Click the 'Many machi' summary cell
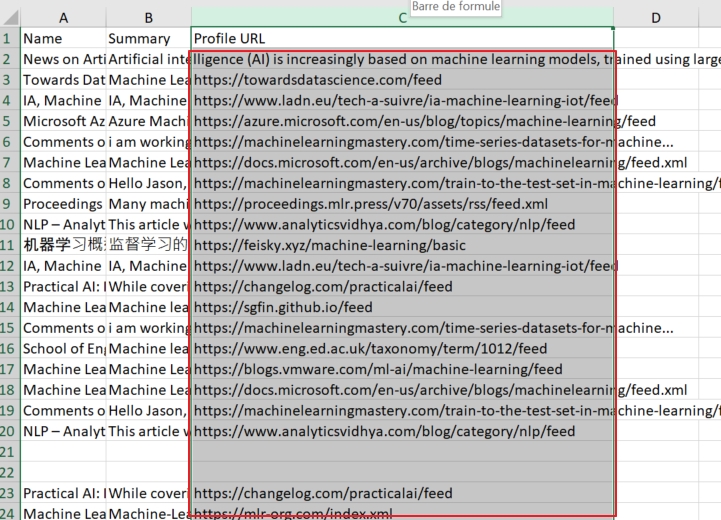This screenshot has height=520, width=721. [x=149, y=204]
